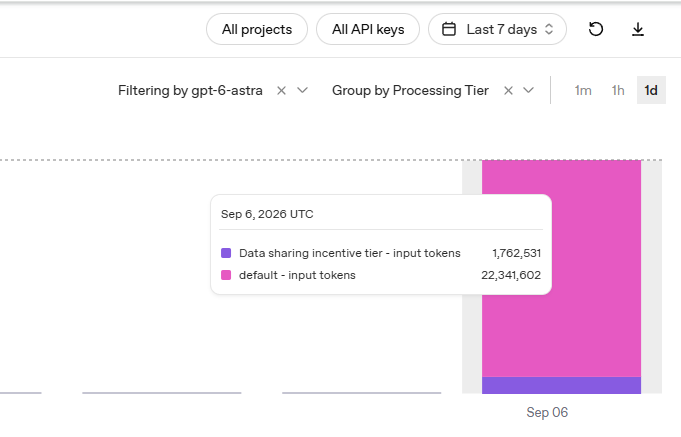
Task: Switch granularity to 1m
Action: click(x=583, y=90)
